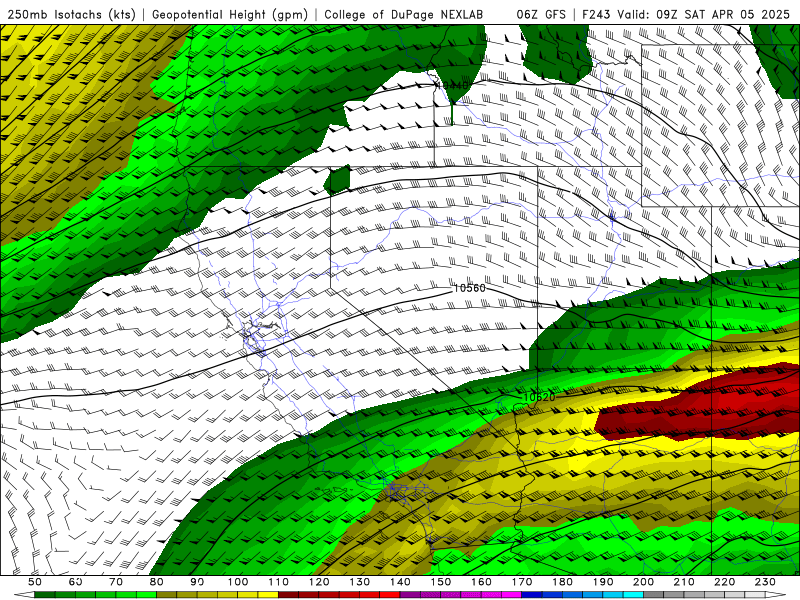
Task: Click the 50 value on the legend
Action: tap(35, 582)
